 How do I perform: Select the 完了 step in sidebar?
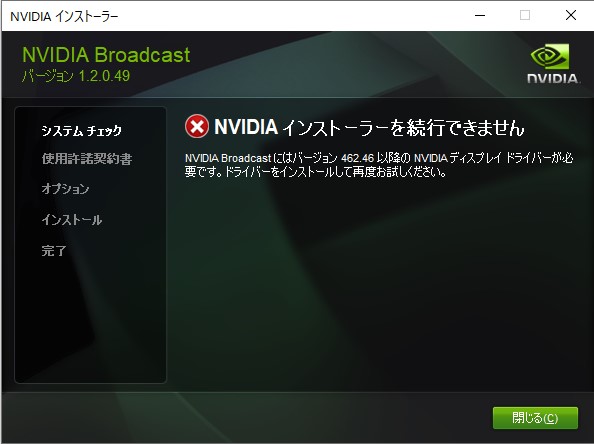(x=54, y=250)
